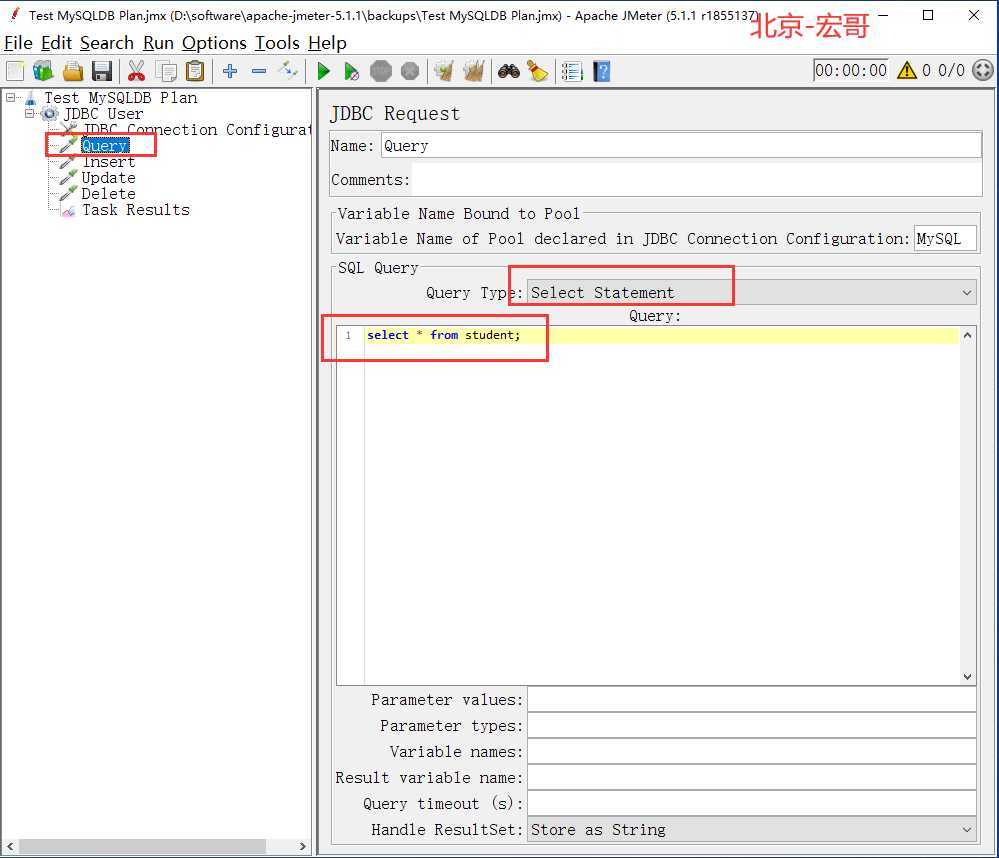Clear results with the single broom icon
The height and width of the screenshot is (858, 999).
point(443,71)
